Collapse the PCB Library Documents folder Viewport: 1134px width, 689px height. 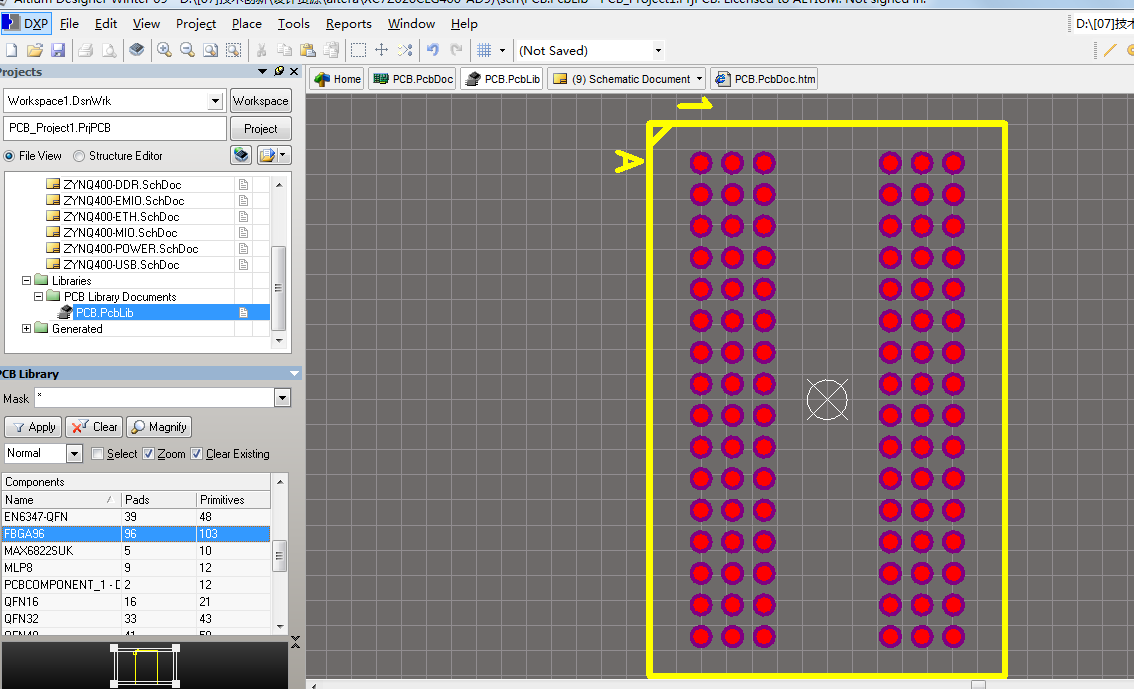click(38, 296)
